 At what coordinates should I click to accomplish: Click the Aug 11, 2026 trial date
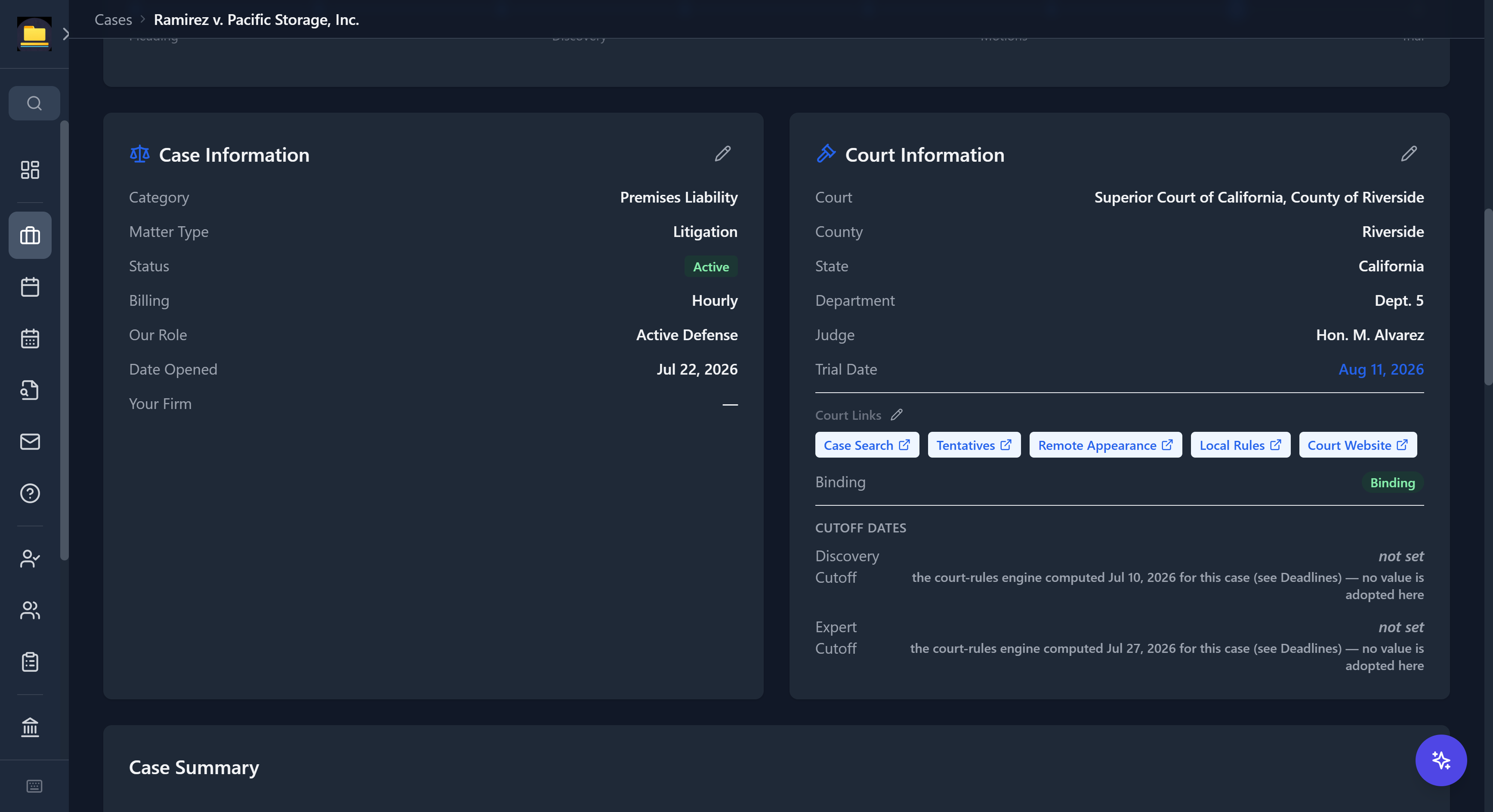coord(1381,369)
